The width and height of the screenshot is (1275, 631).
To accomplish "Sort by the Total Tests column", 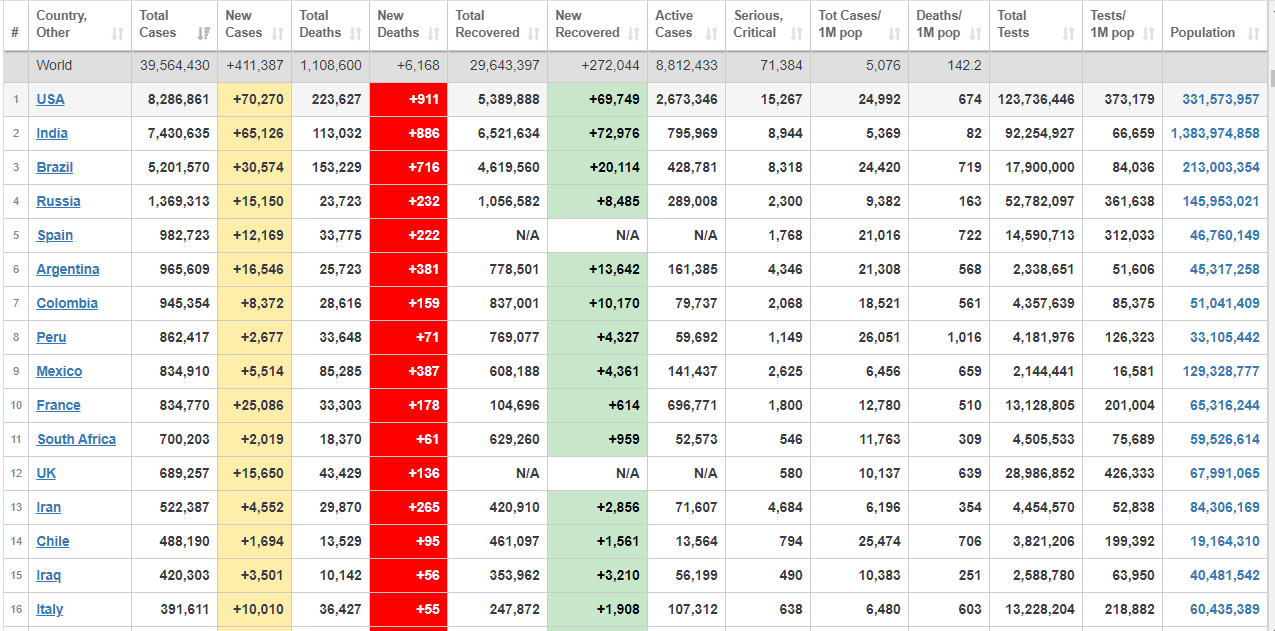I will [x=1036, y=24].
